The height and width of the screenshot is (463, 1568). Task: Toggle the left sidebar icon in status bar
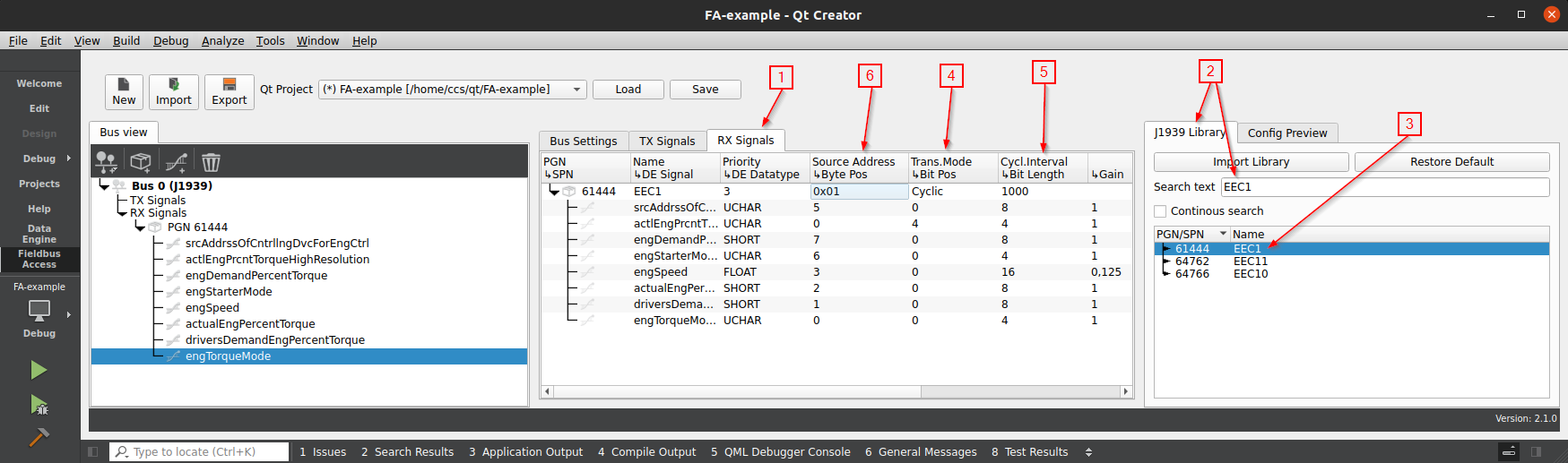(x=93, y=452)
